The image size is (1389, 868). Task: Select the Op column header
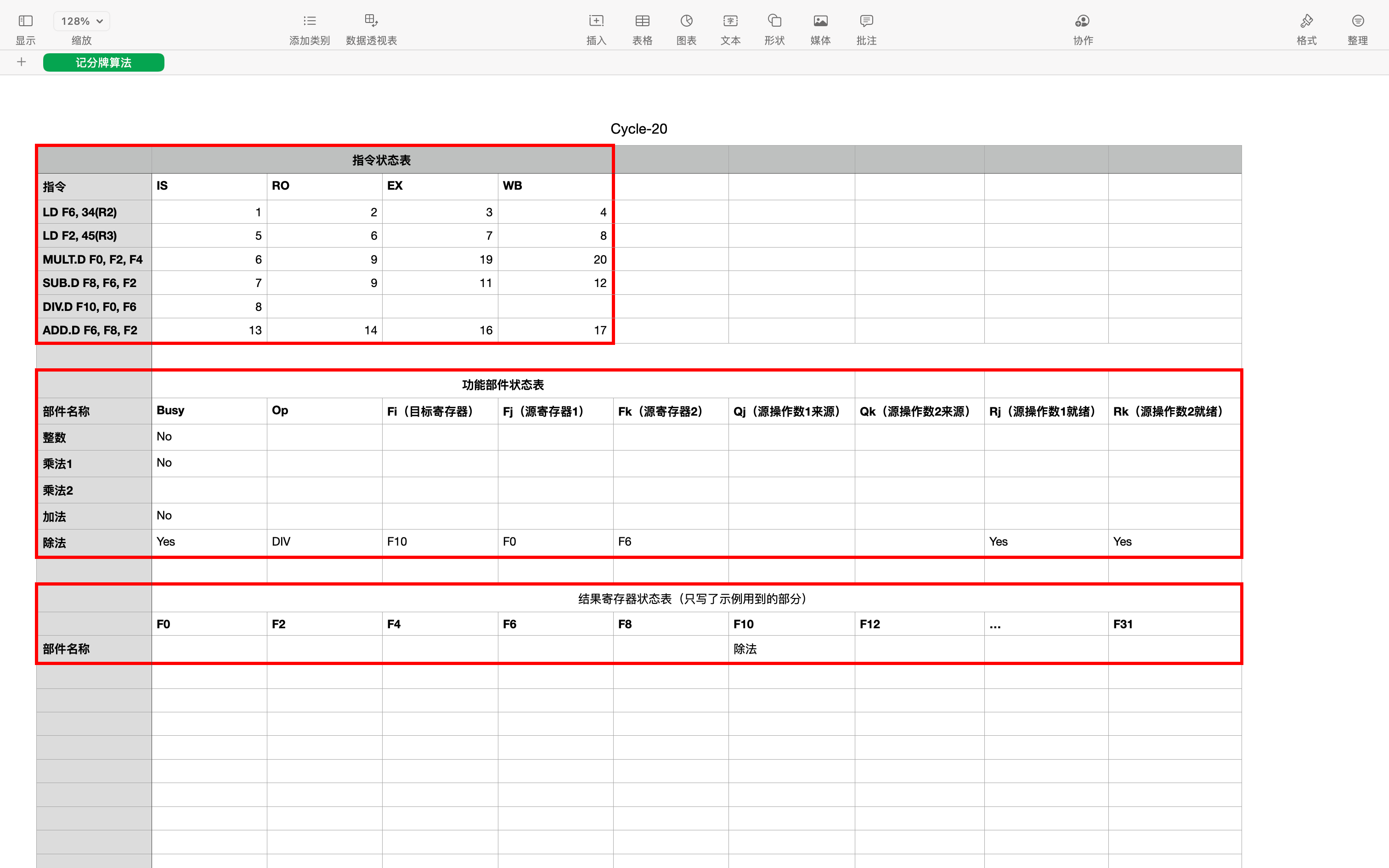click(x=325, y=411)
